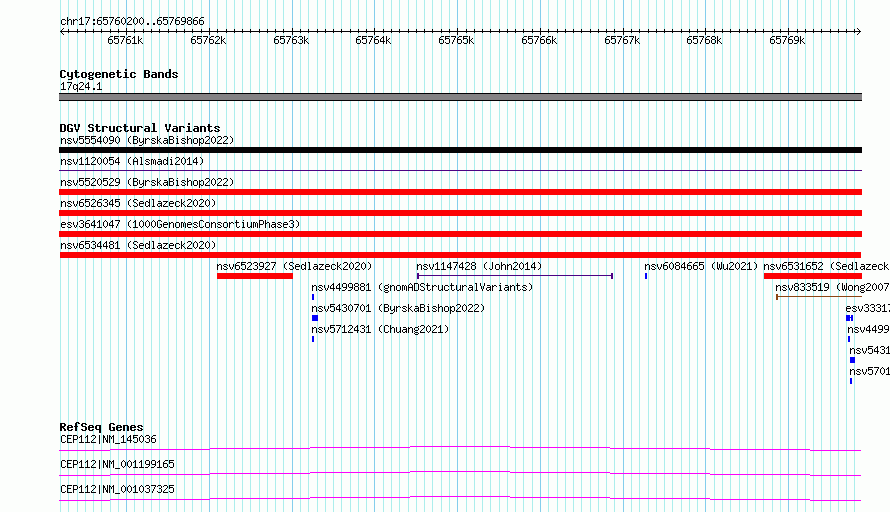Click the 65761k ruler tick label

coord(125,40)
